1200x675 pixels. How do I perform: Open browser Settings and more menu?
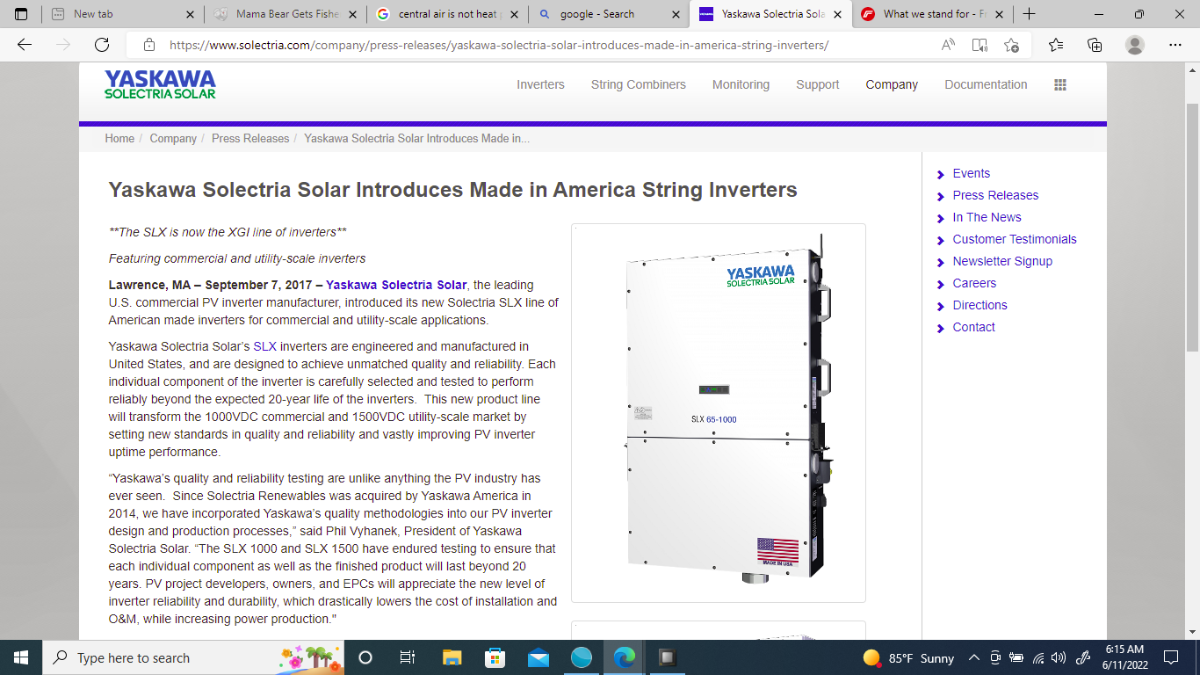[1174, 45]
